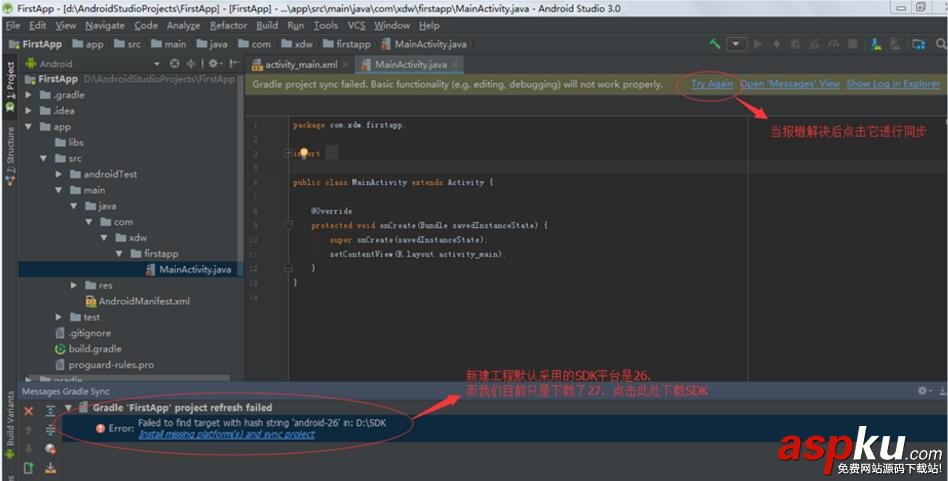
Task: Hide the Project panel with the hide icon
Action: (233, 63)
